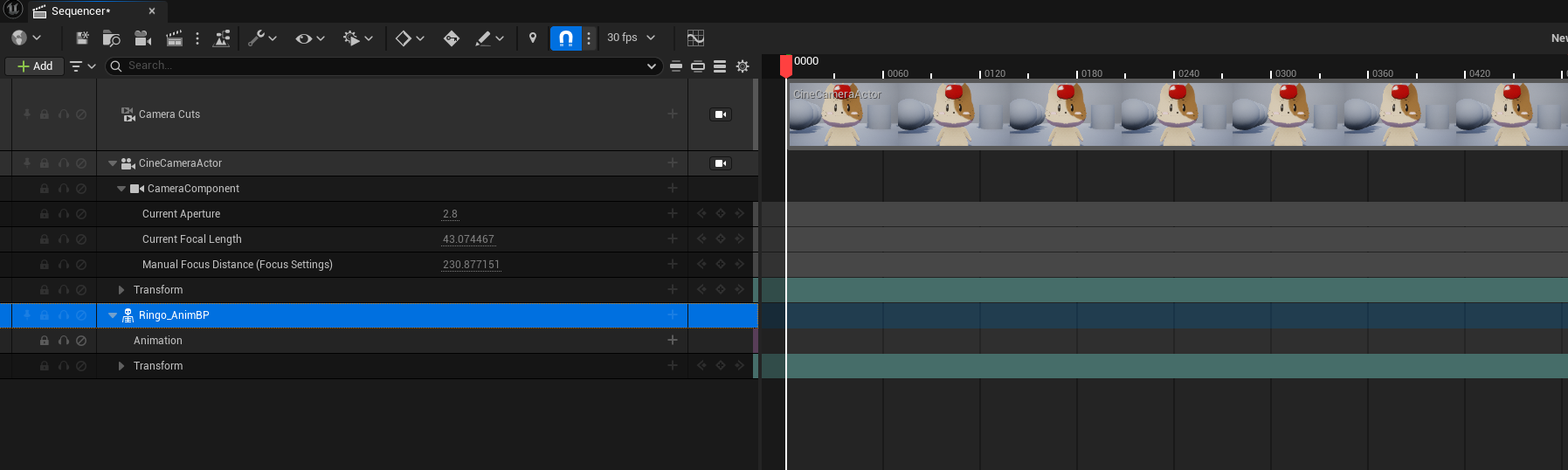Open the 30 fps frame rate dropdown
This screenshot has height=470, width=1568.
pyautogui.click(x=631, y=38)
